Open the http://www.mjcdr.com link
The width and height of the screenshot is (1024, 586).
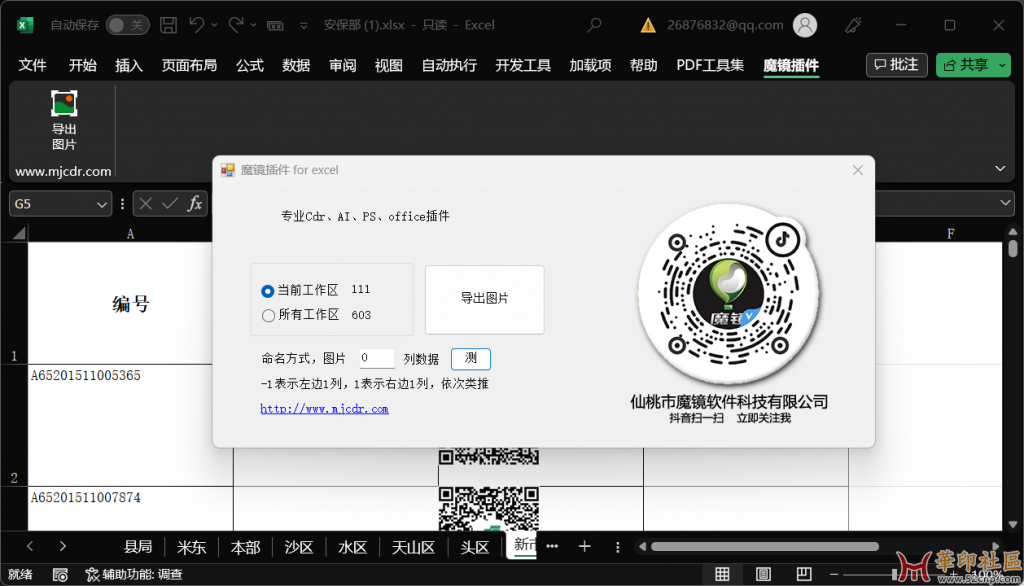point(325,409)
